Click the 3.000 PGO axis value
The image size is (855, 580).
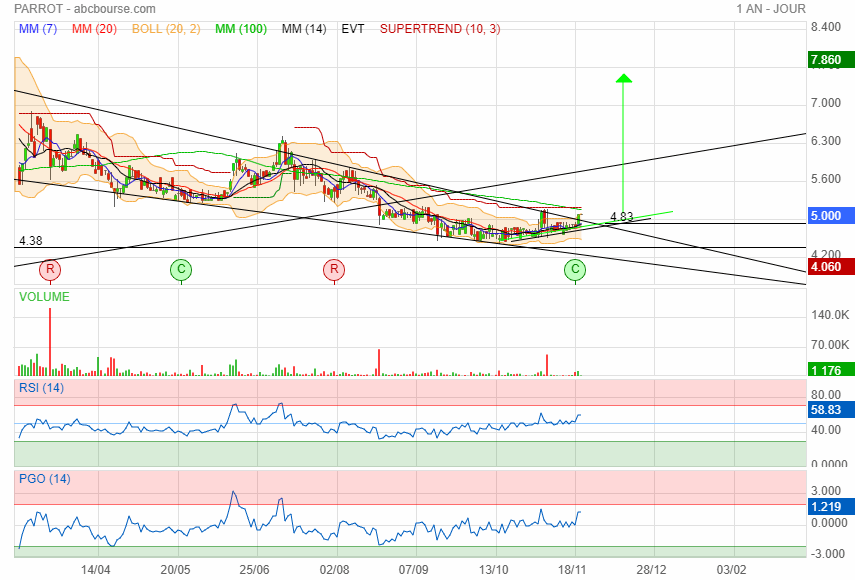[x=826, y=491]
